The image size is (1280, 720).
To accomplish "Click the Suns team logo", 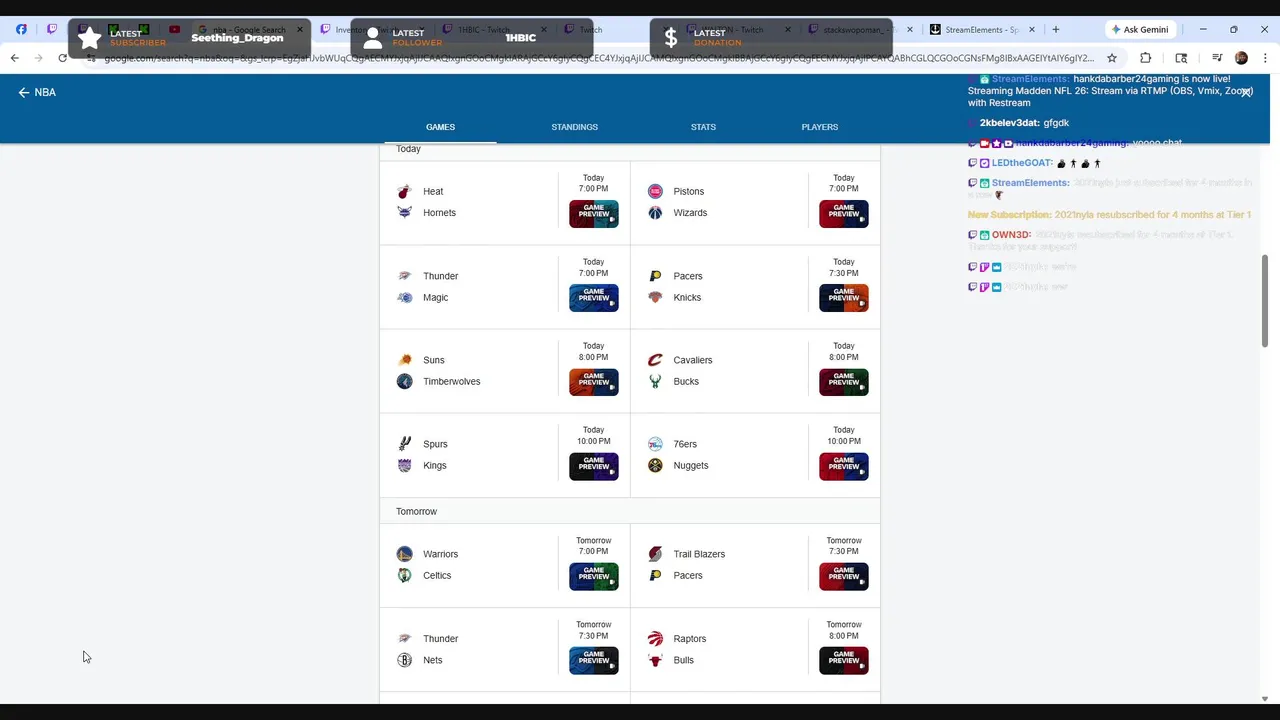I will point(404,360).
